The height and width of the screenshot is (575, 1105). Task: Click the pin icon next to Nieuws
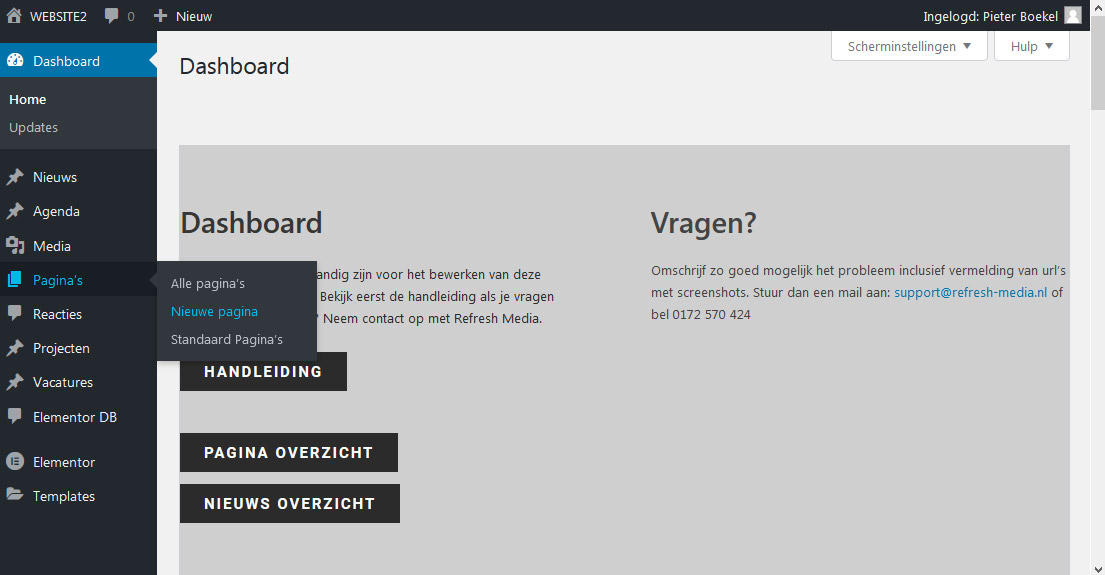[15, 178]
